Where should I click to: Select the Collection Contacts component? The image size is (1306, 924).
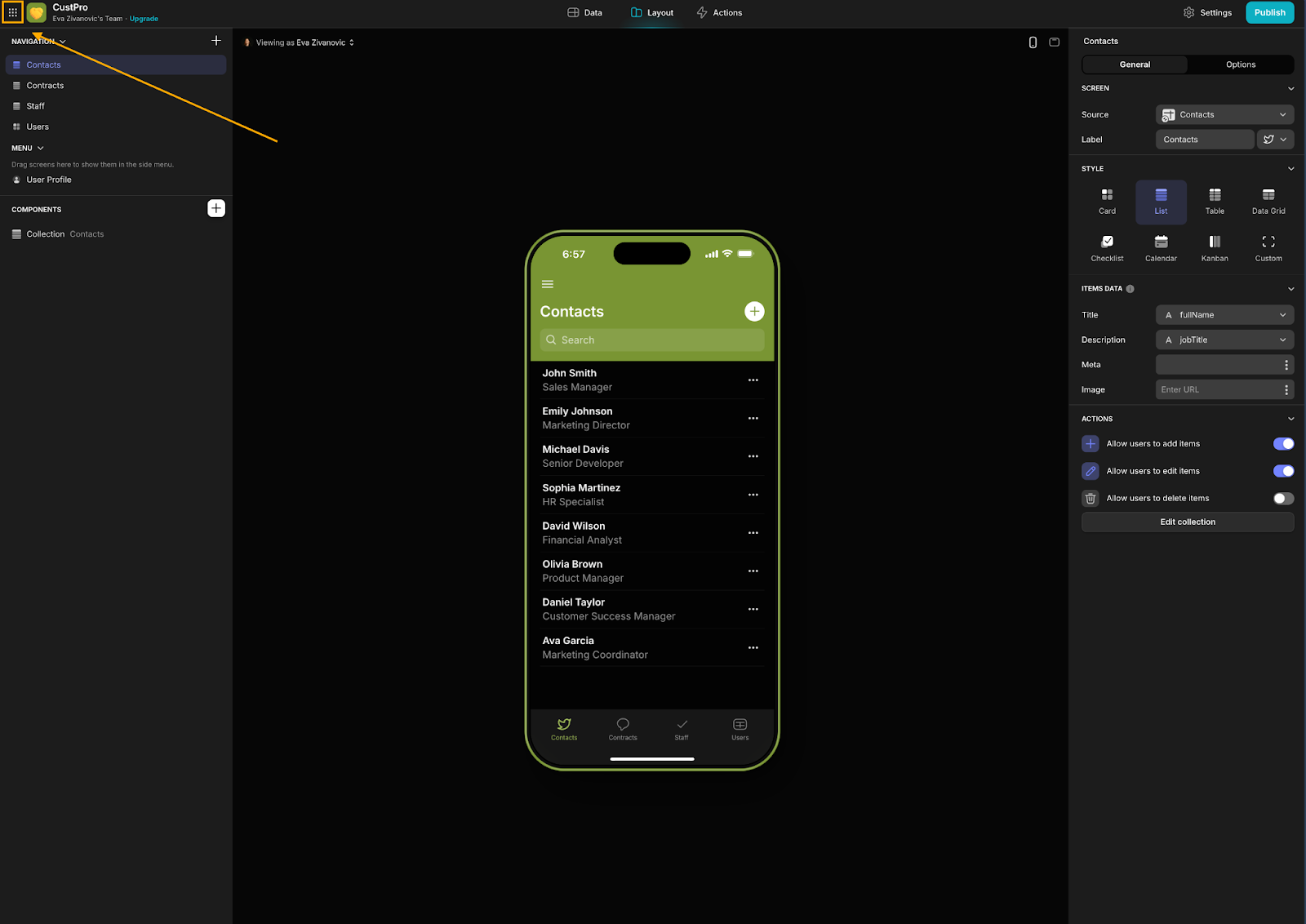[x=116, y=234]
